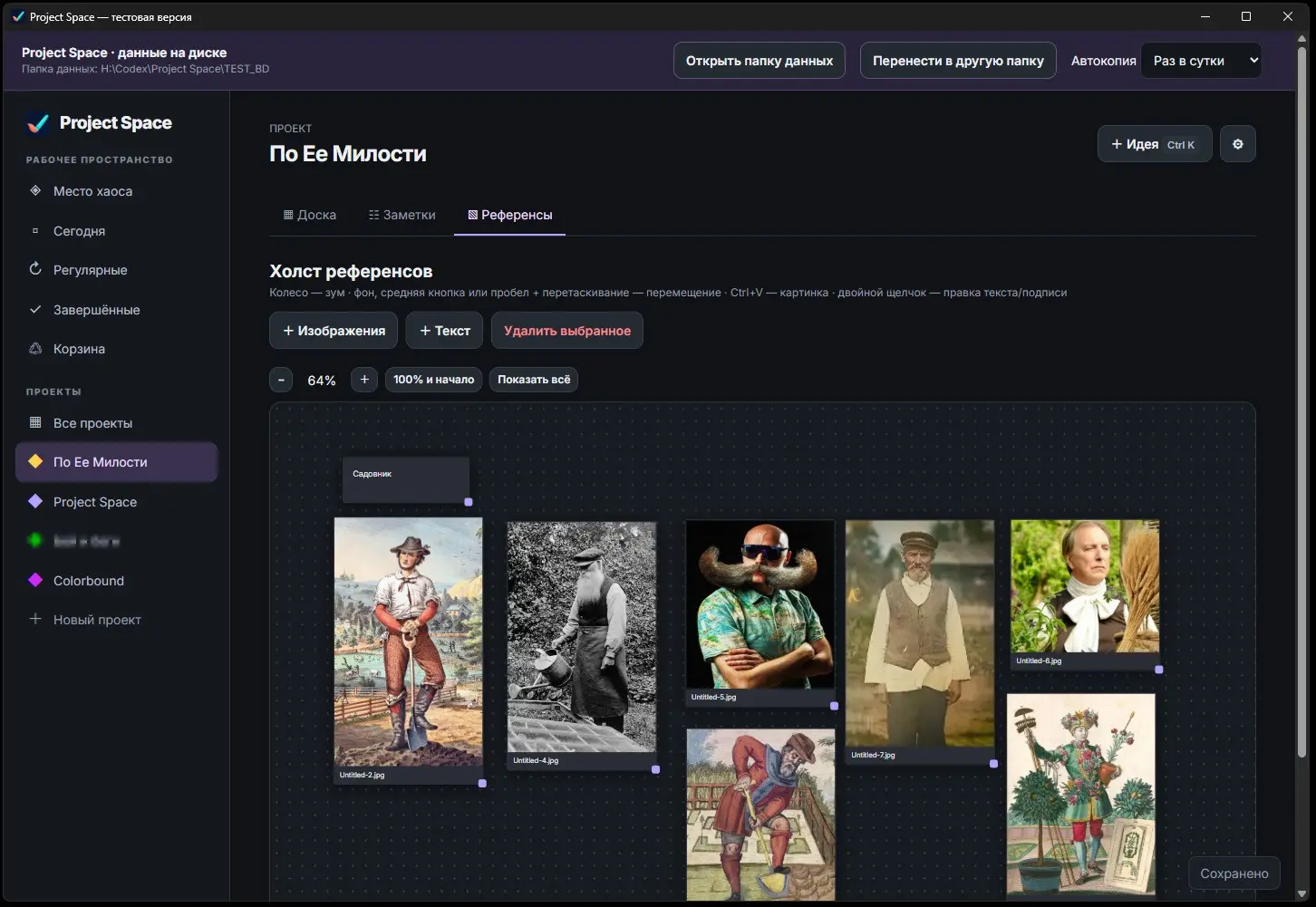Click the magenta diamond beside Colorbound

35,580
